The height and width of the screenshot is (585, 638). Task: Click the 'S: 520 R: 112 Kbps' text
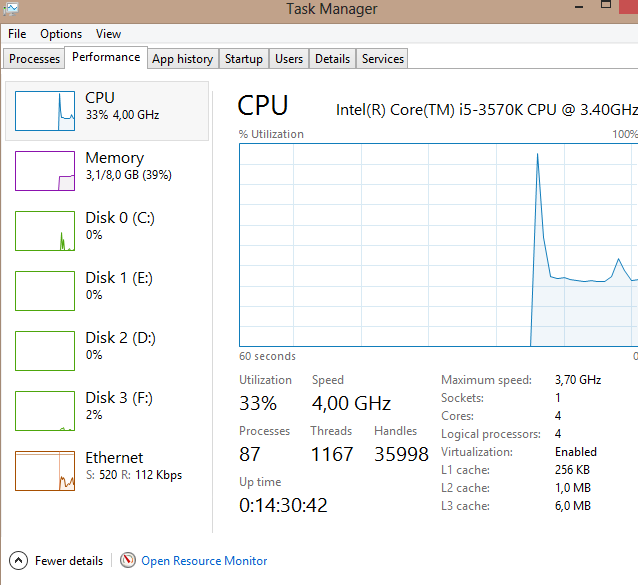(x=133, y=475)
